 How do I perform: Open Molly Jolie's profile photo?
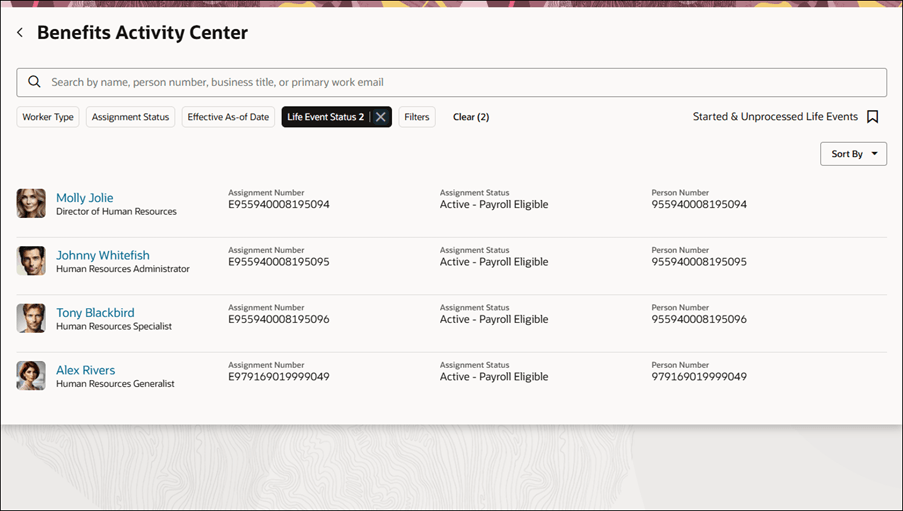(x=31, y=203)
